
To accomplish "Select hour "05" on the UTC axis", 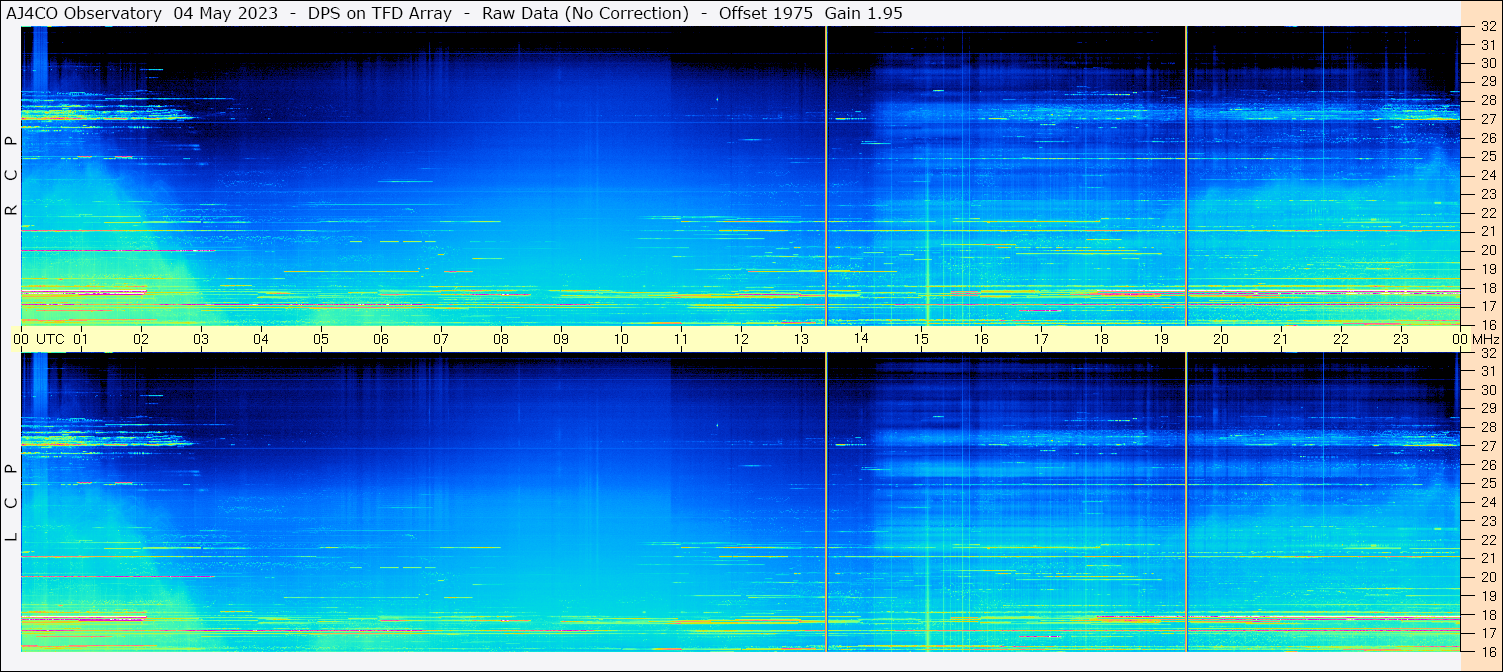I will coord(321,339).
